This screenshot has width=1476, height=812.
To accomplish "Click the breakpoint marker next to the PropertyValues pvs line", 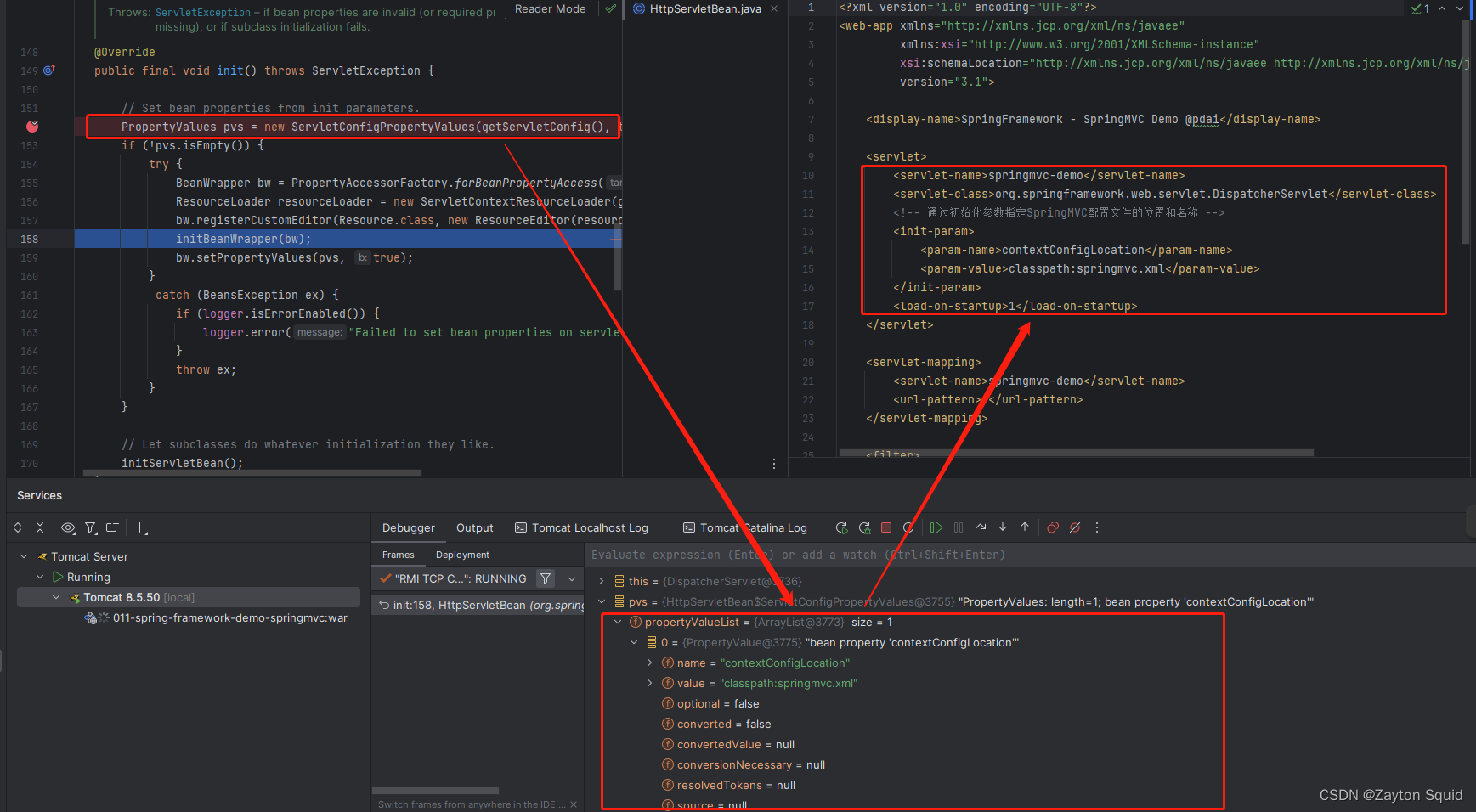I will (x=32, y=127).
